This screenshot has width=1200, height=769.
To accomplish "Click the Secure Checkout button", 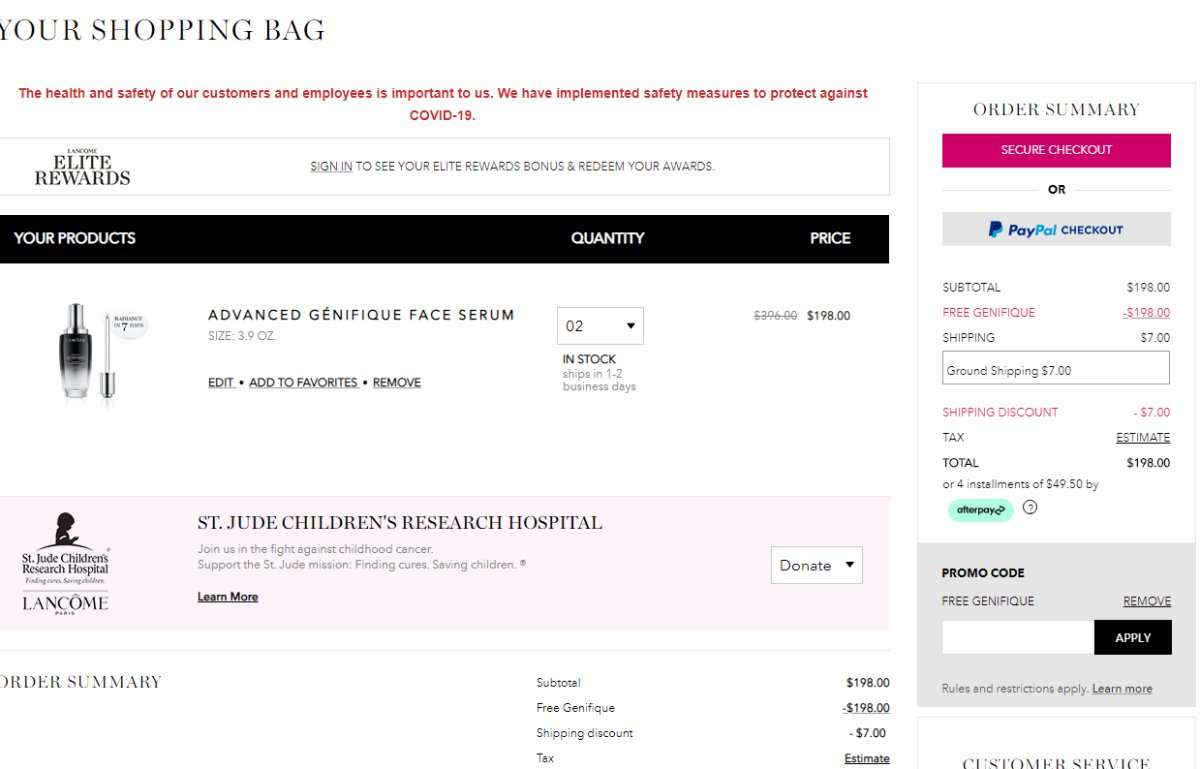I will click(1056, 150).
